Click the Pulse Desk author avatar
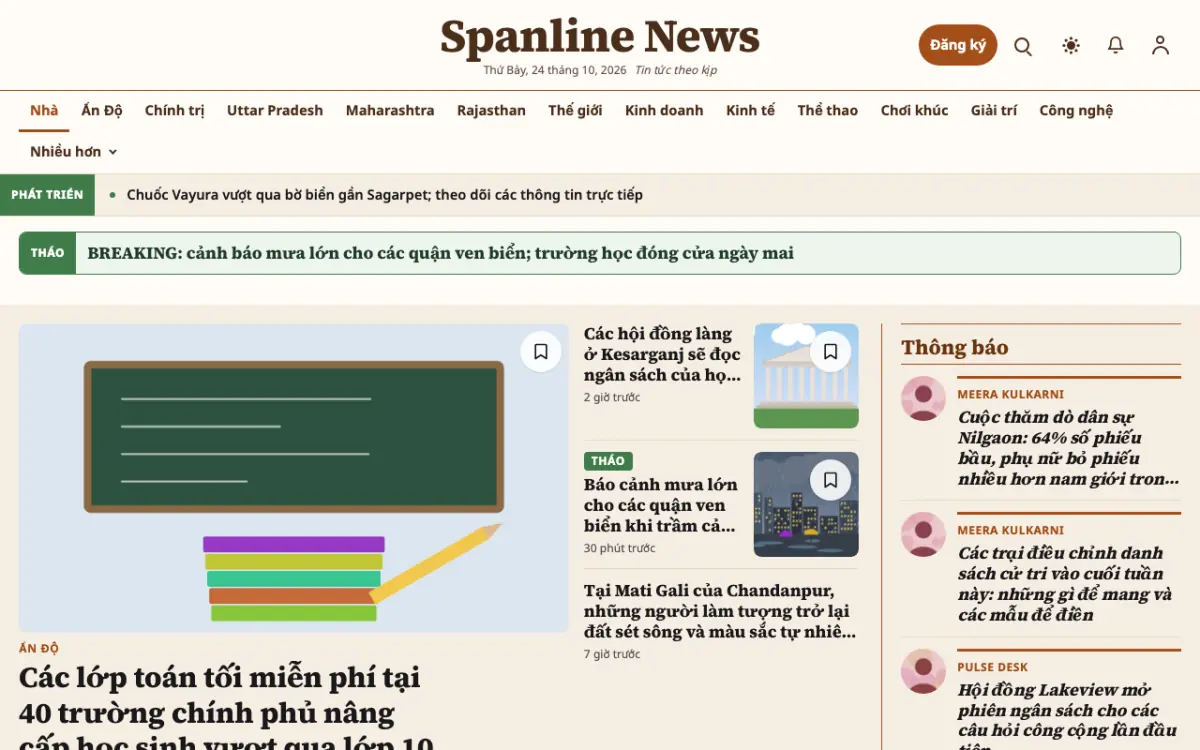 (x=923, y=672)
